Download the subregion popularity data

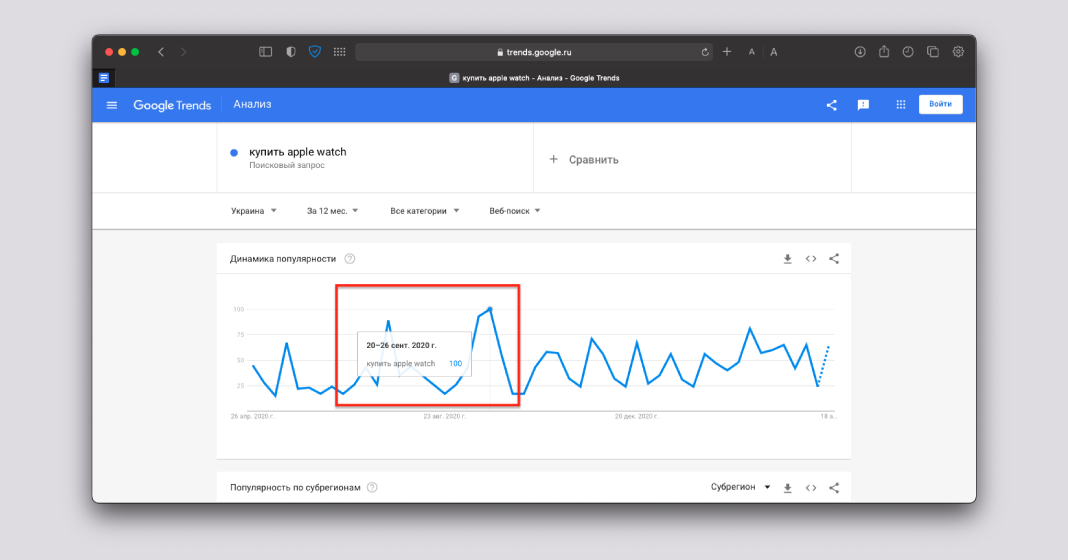coord(787,488)
